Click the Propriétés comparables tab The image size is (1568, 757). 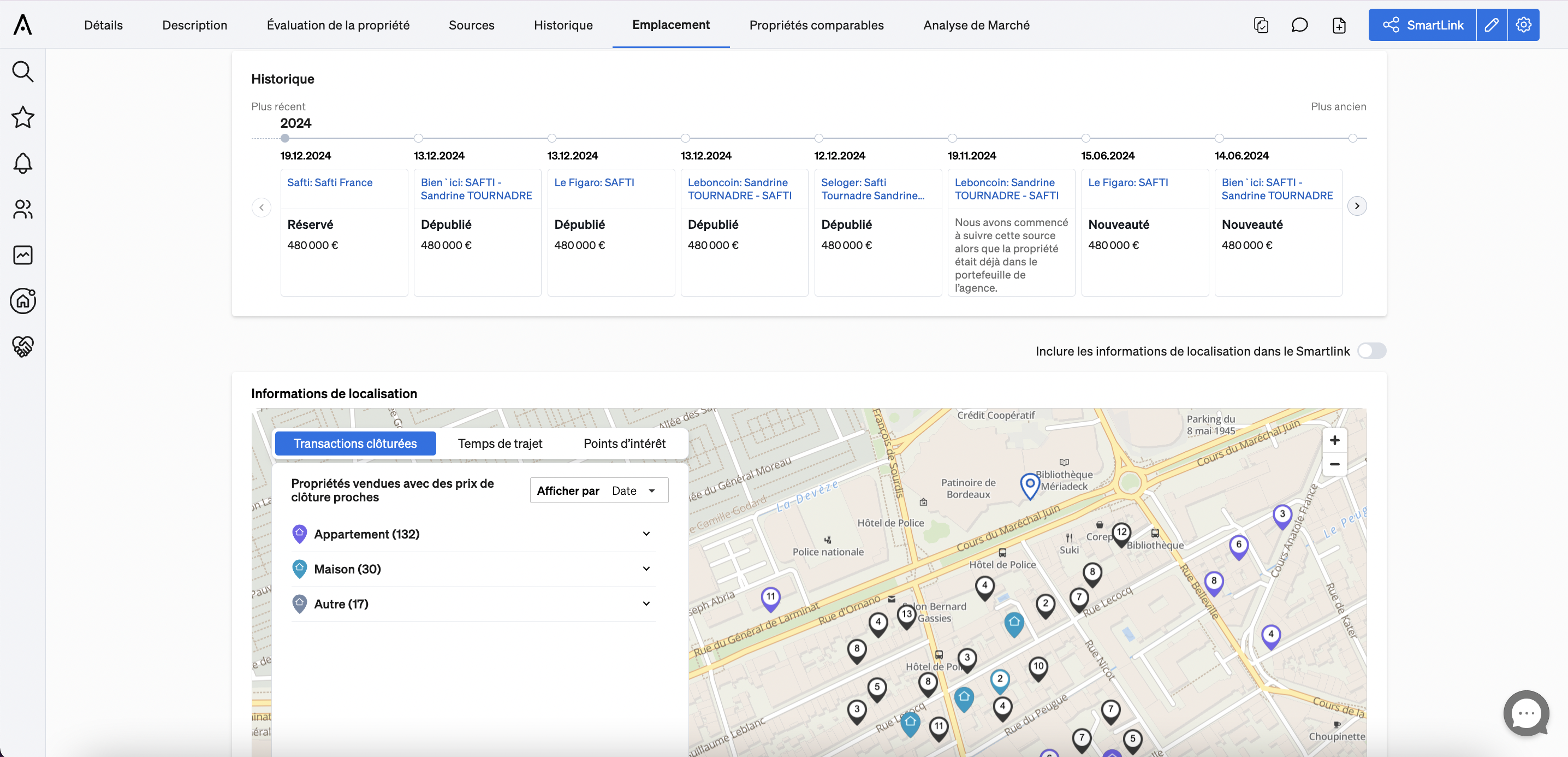click(817, 24)
